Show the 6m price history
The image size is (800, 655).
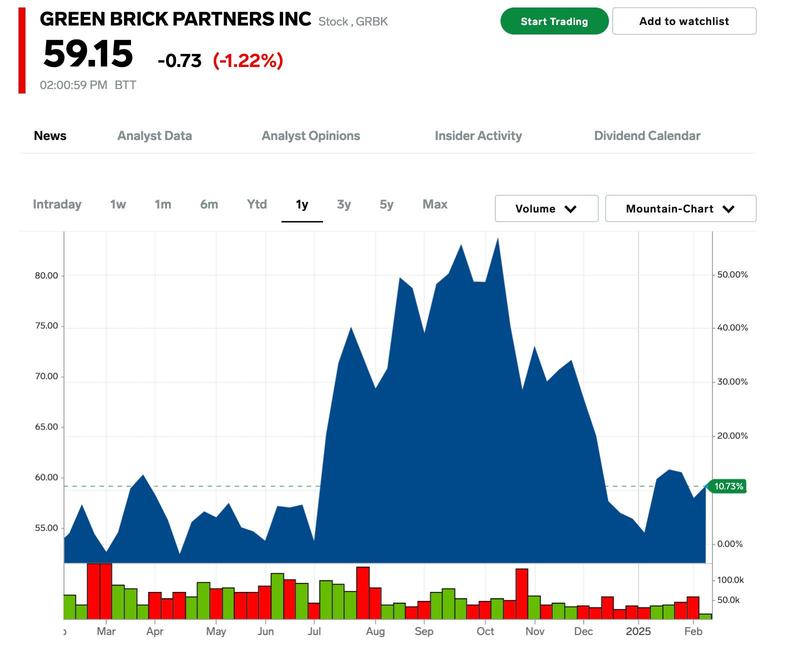click(209, 205)
